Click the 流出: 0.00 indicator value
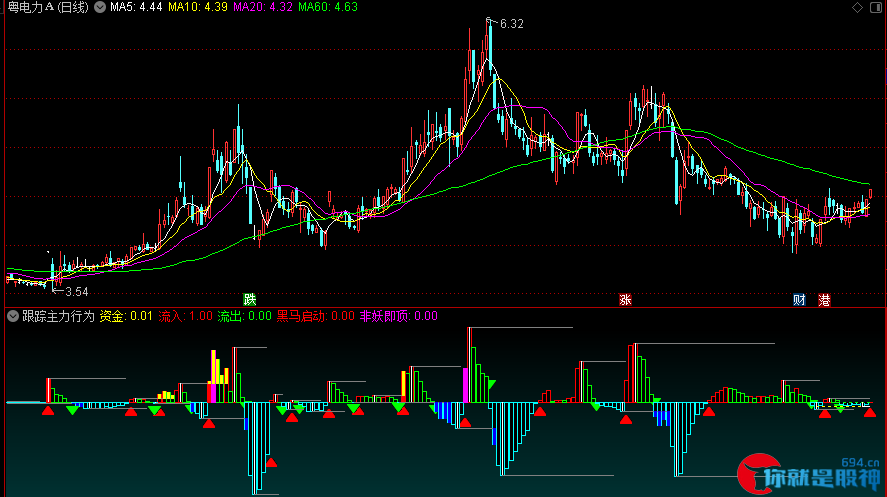 (244, 316)
